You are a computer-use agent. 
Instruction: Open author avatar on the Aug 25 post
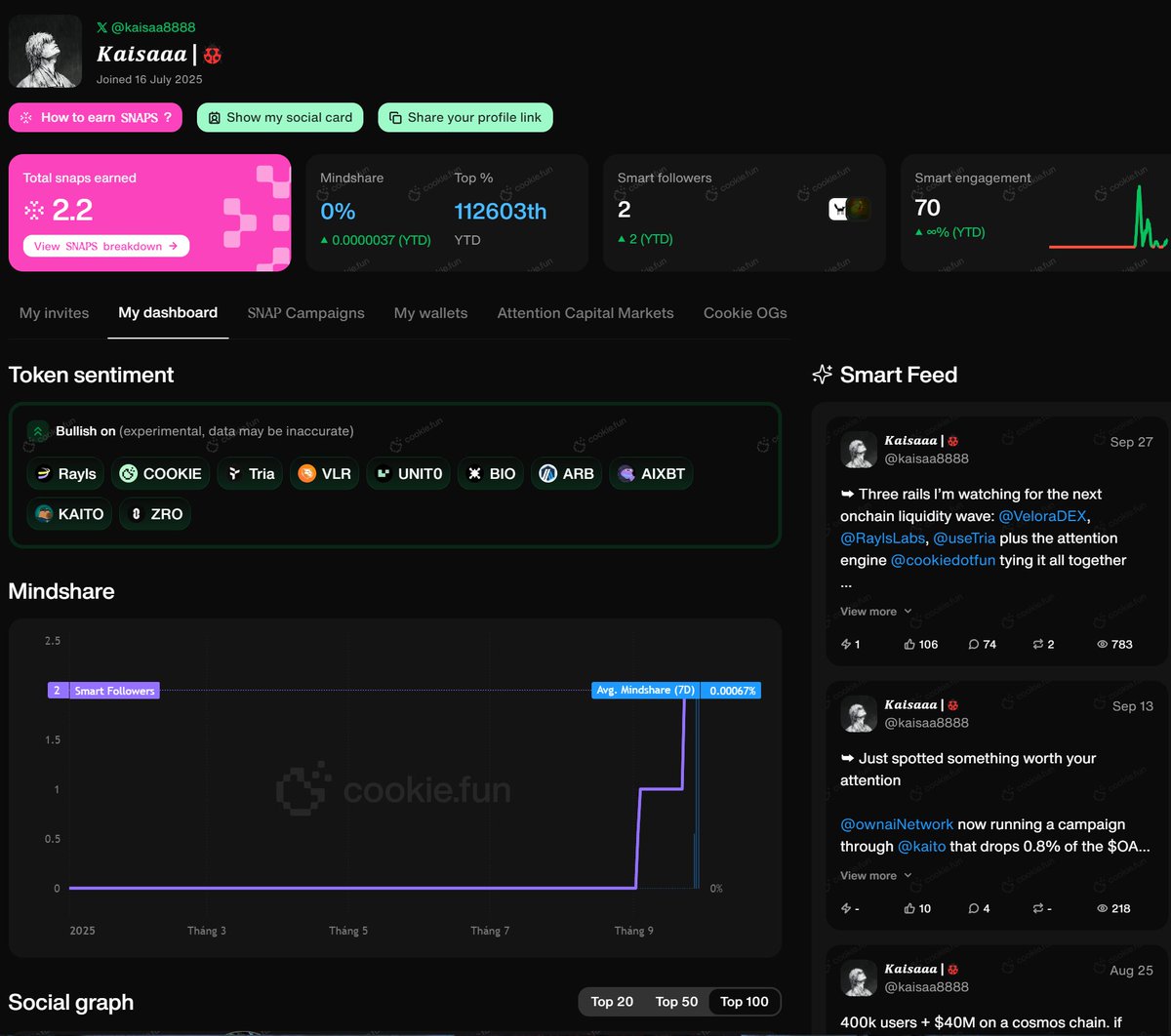click(x=859, y=978)
